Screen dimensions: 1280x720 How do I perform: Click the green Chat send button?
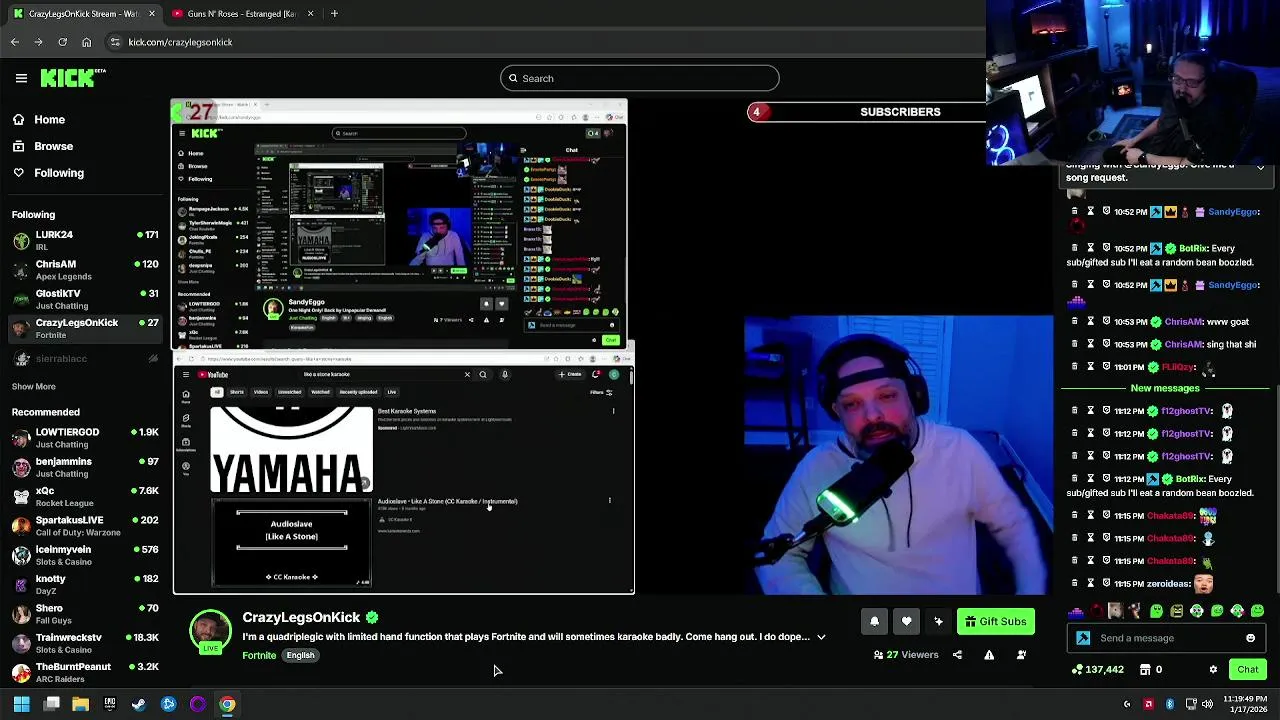coord(1248,670)
